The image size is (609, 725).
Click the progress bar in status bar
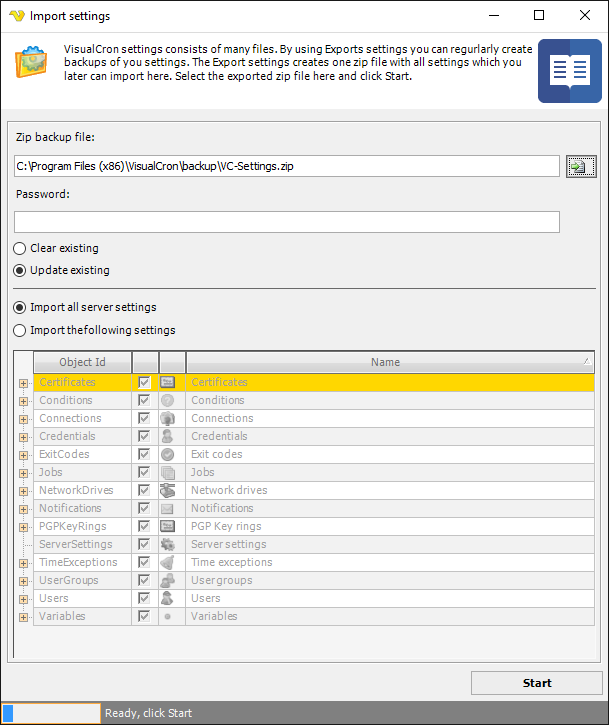coord(51,713)
